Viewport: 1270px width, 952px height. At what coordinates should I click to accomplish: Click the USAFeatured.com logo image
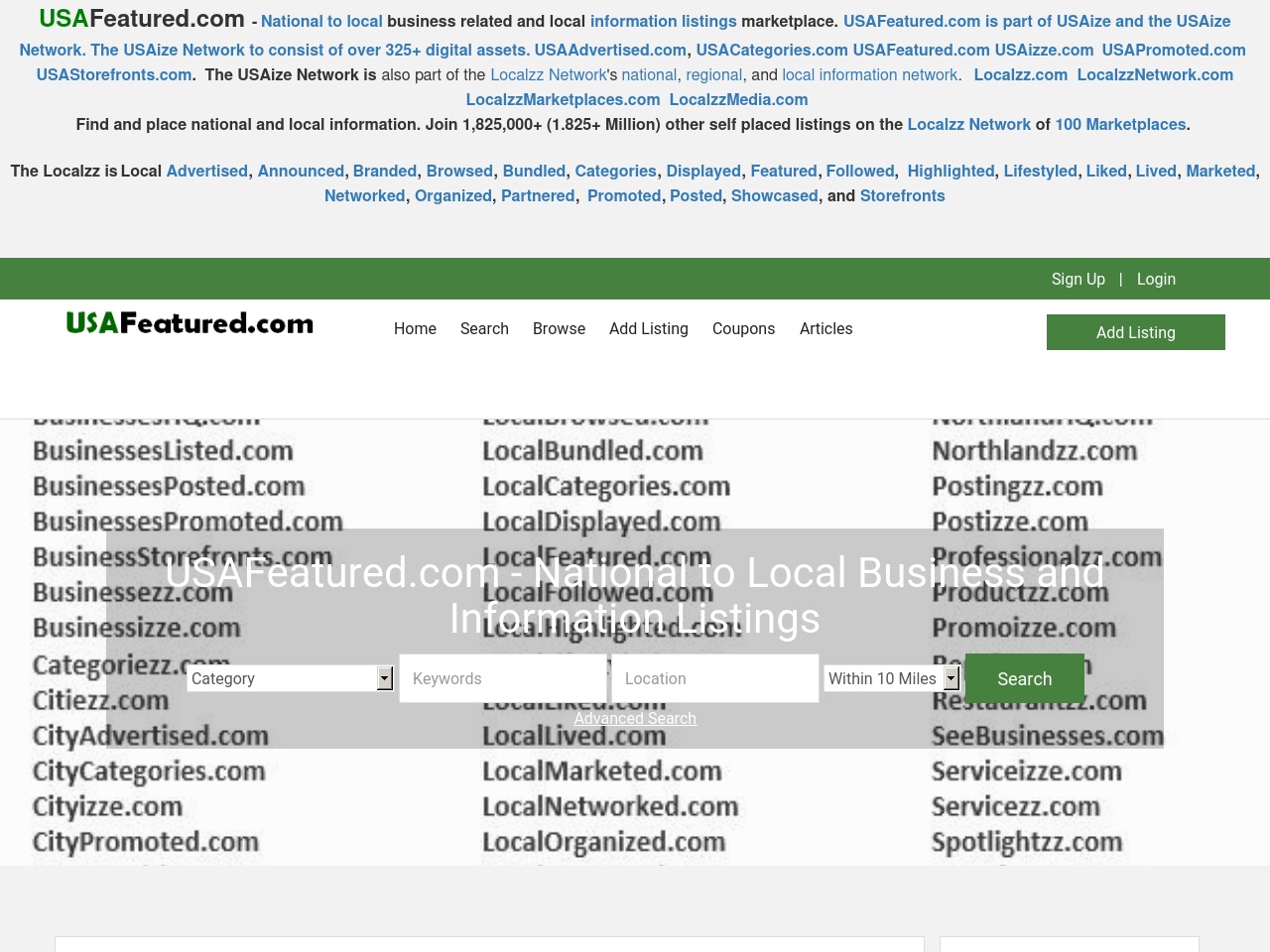coord(190,323)
